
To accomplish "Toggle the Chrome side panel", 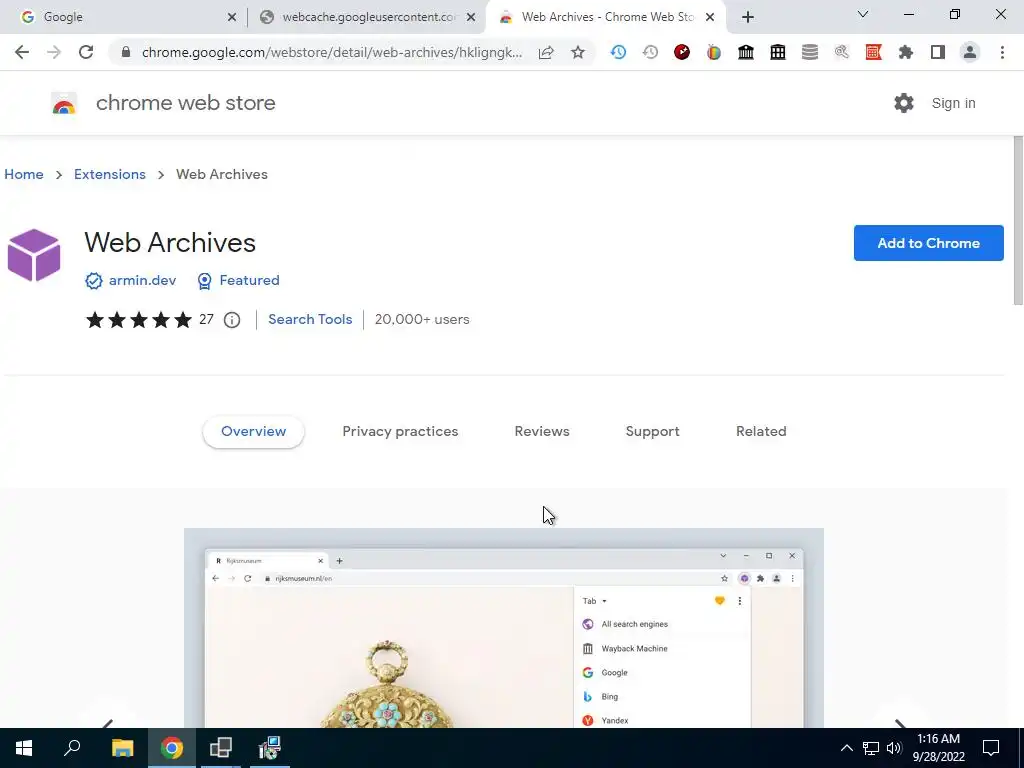I will pos(938,52).
